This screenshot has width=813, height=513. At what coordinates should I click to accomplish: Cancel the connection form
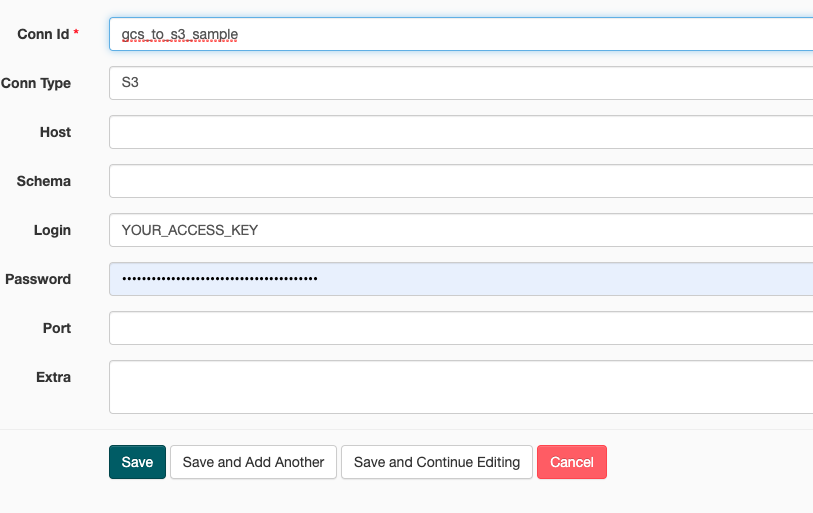tap(572, 462)
